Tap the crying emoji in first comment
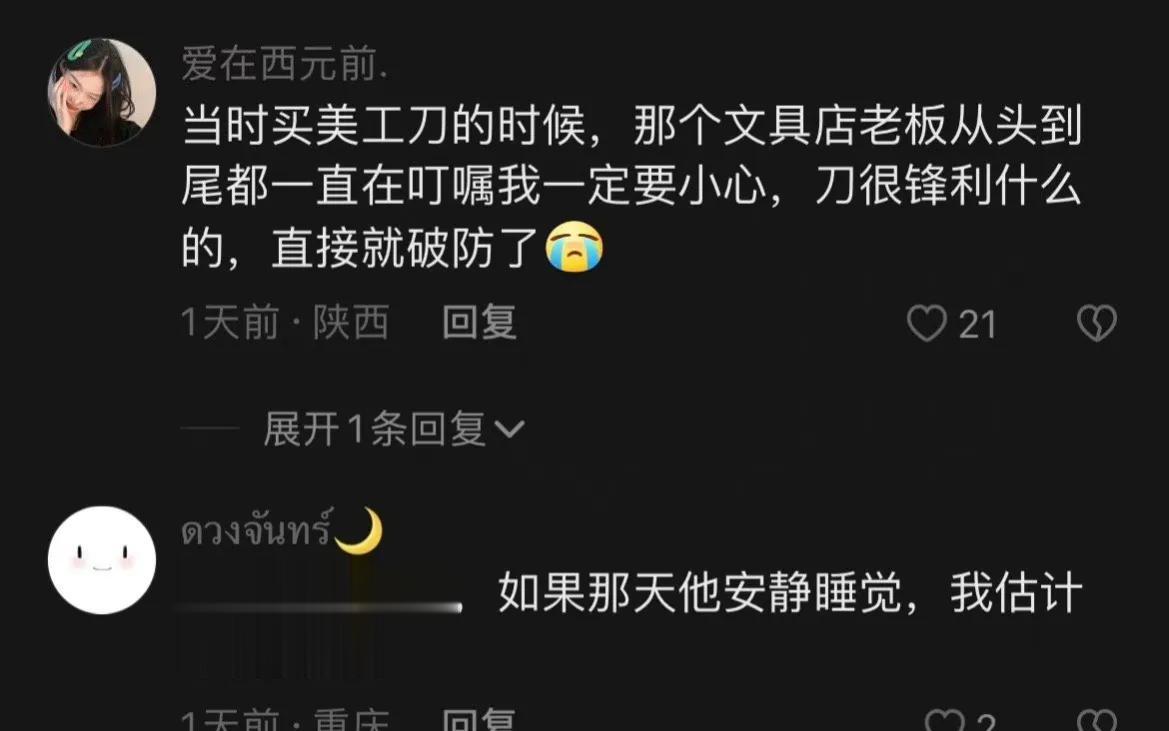This screenshot has height=731, width=1169. coord(574,247)
